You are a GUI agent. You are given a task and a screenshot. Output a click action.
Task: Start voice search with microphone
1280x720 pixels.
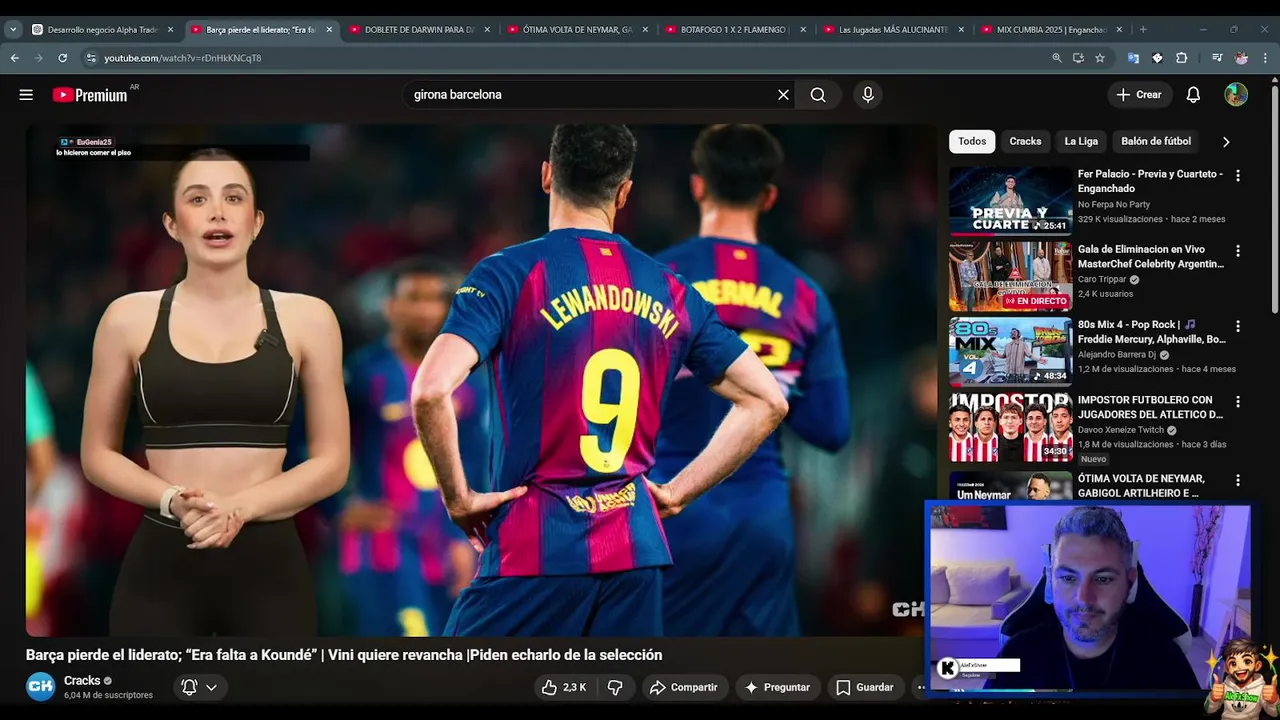point(868,95)
